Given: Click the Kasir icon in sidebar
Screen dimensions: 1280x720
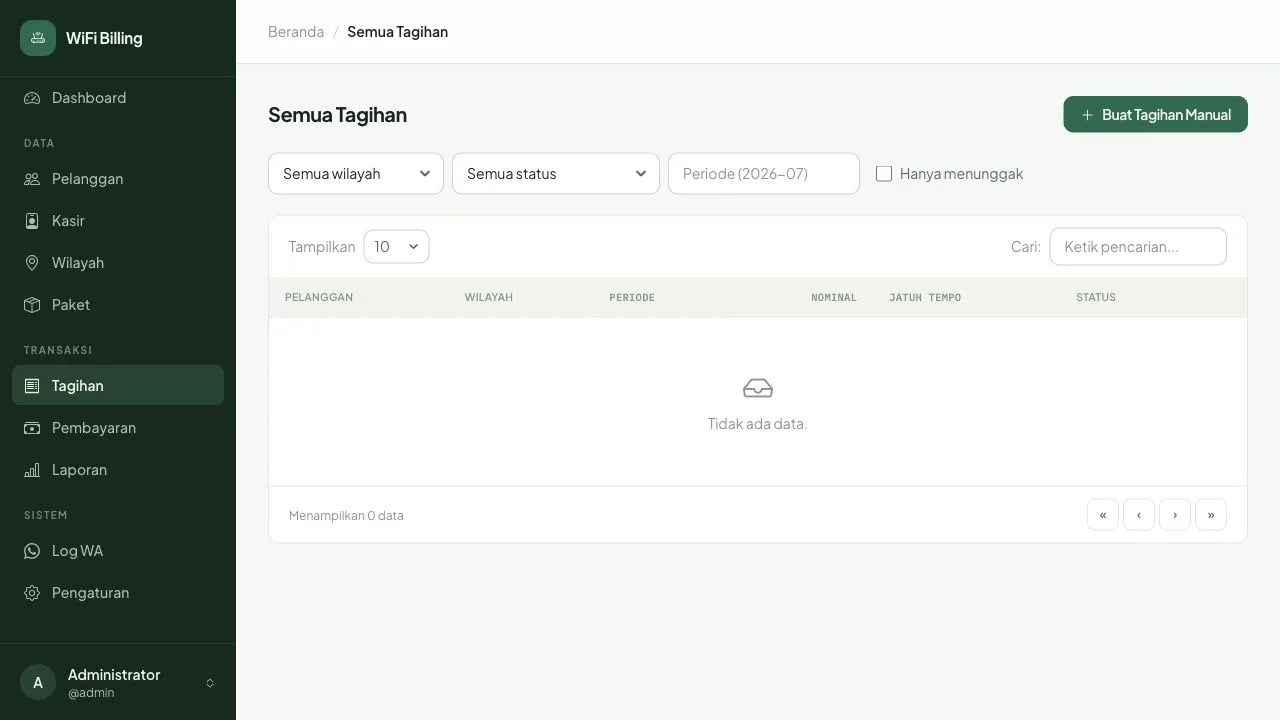Looking at the screenshot, I should 32,221.
